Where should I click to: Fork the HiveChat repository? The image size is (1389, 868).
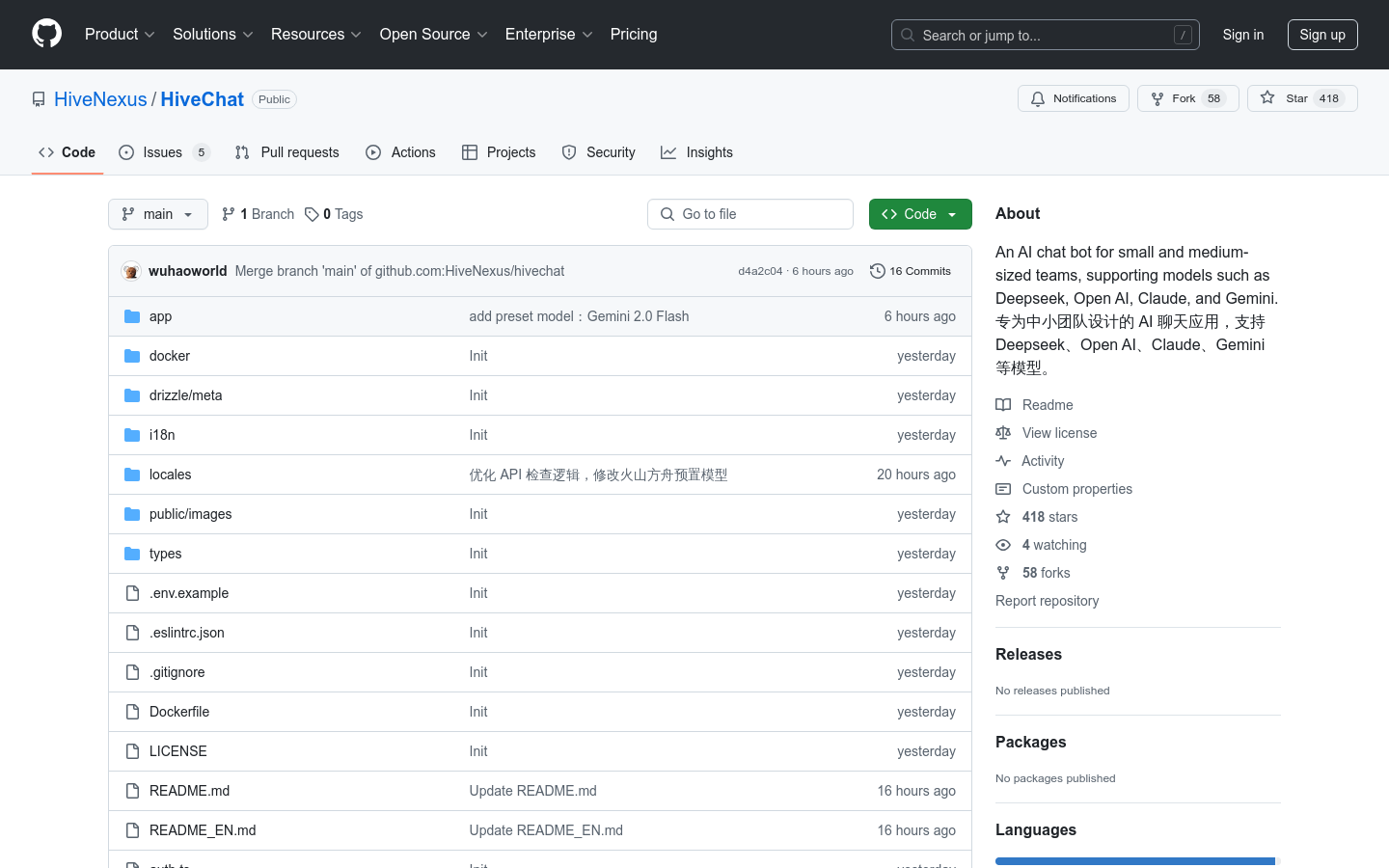click(1186, 98)
